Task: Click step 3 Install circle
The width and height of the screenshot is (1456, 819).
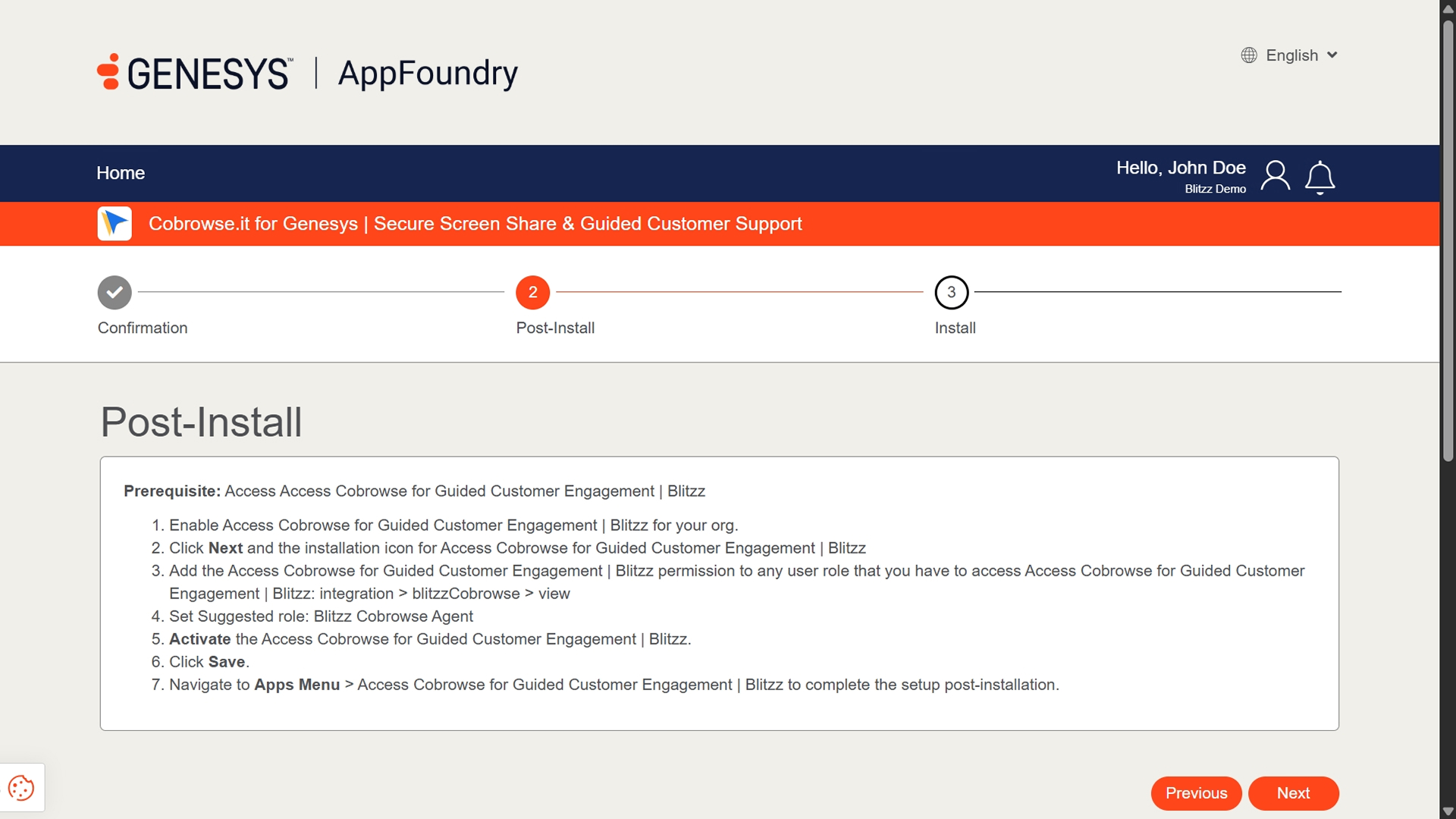Action: 951,293
